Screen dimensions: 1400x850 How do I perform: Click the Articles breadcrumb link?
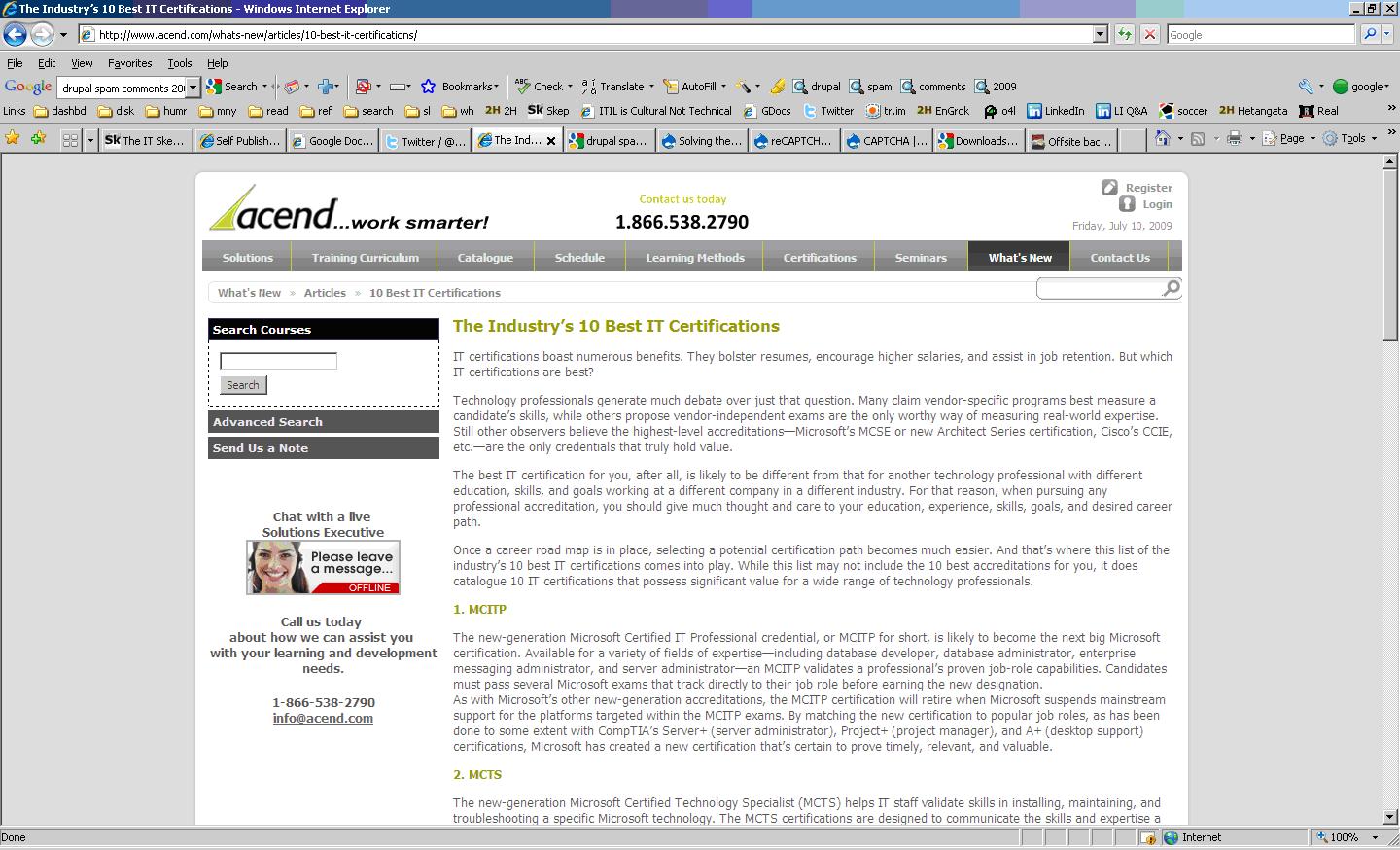click(325, 293)
